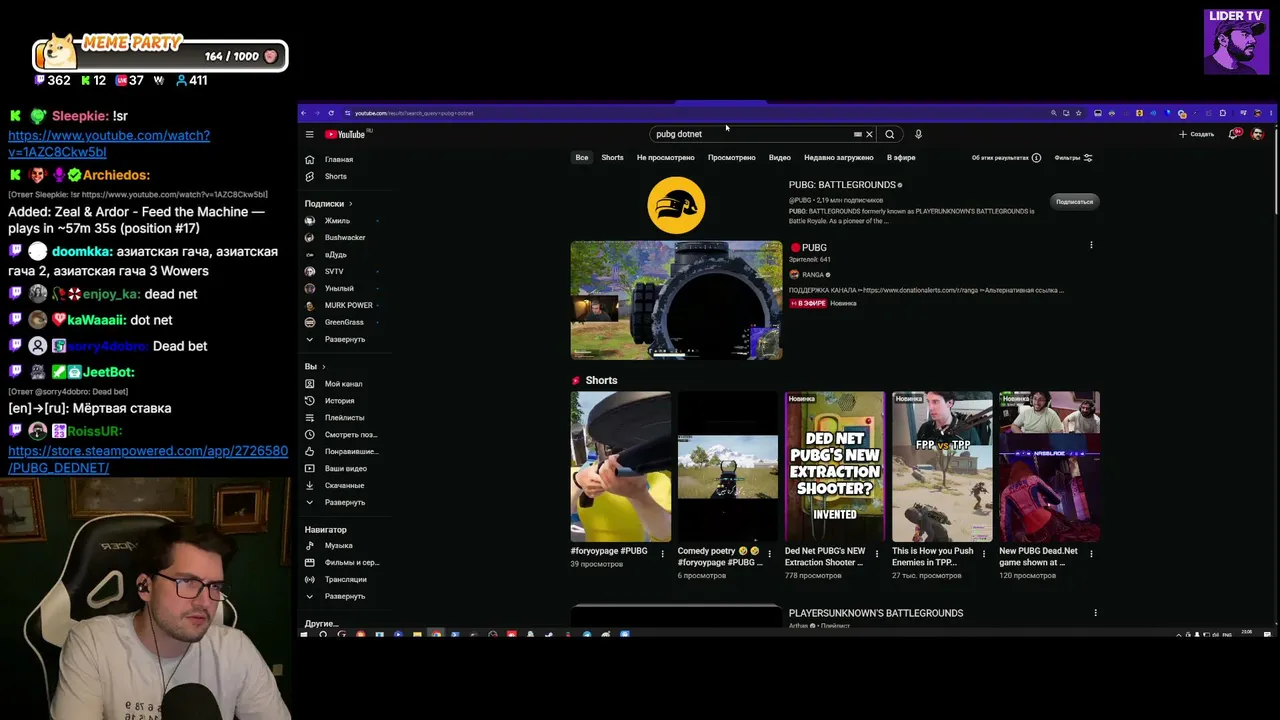Open the on-screen keyboard icon in search box
Viewport: 1280px width, 720px height.
[x=857, y=134]
